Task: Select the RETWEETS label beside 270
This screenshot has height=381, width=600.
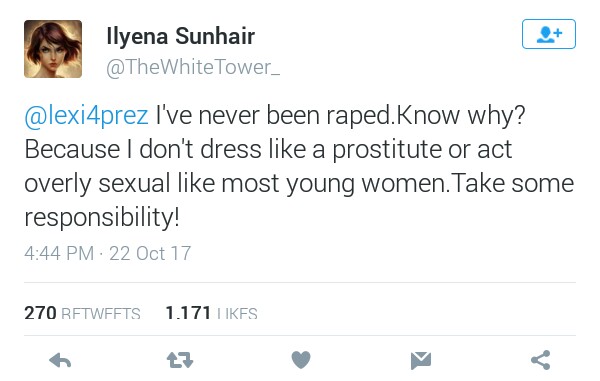Action: coord(101,314)
